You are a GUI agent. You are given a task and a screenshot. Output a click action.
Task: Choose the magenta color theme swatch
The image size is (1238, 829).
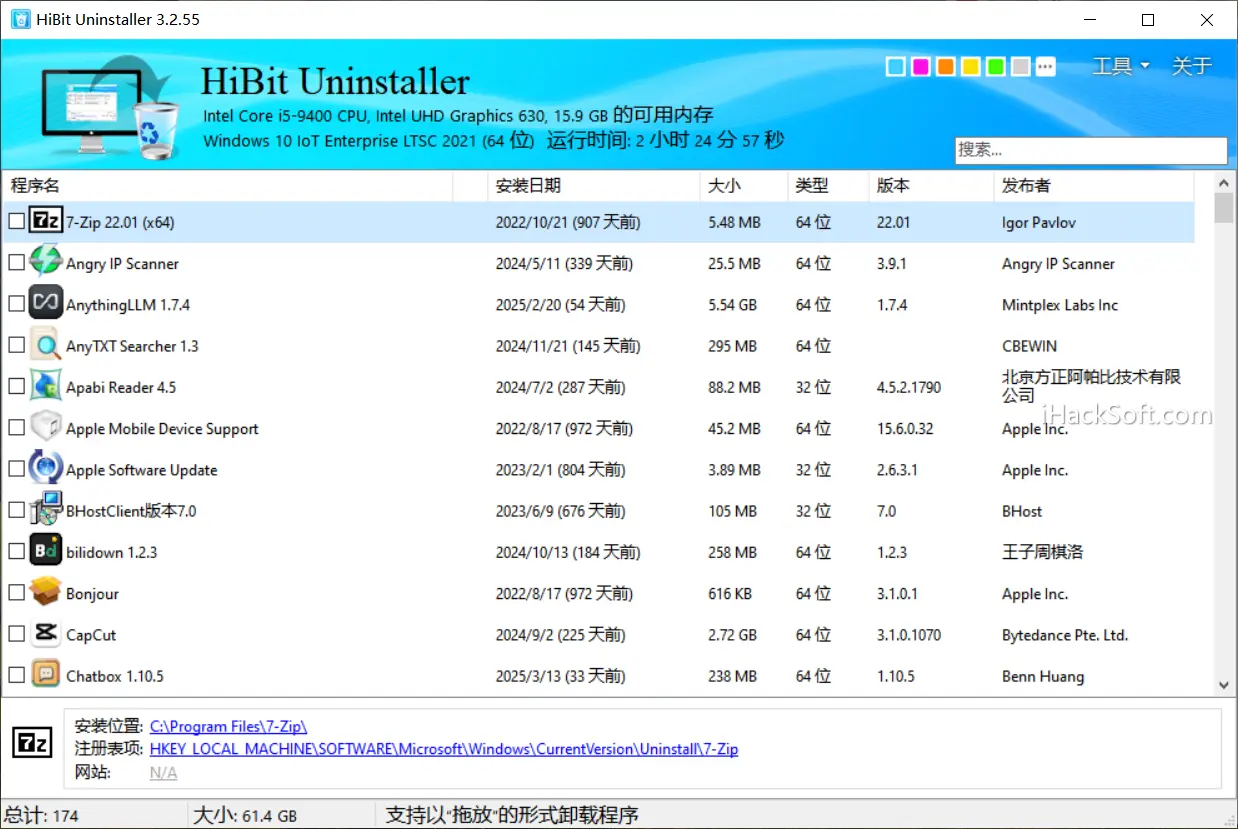[x=921, y=67]
